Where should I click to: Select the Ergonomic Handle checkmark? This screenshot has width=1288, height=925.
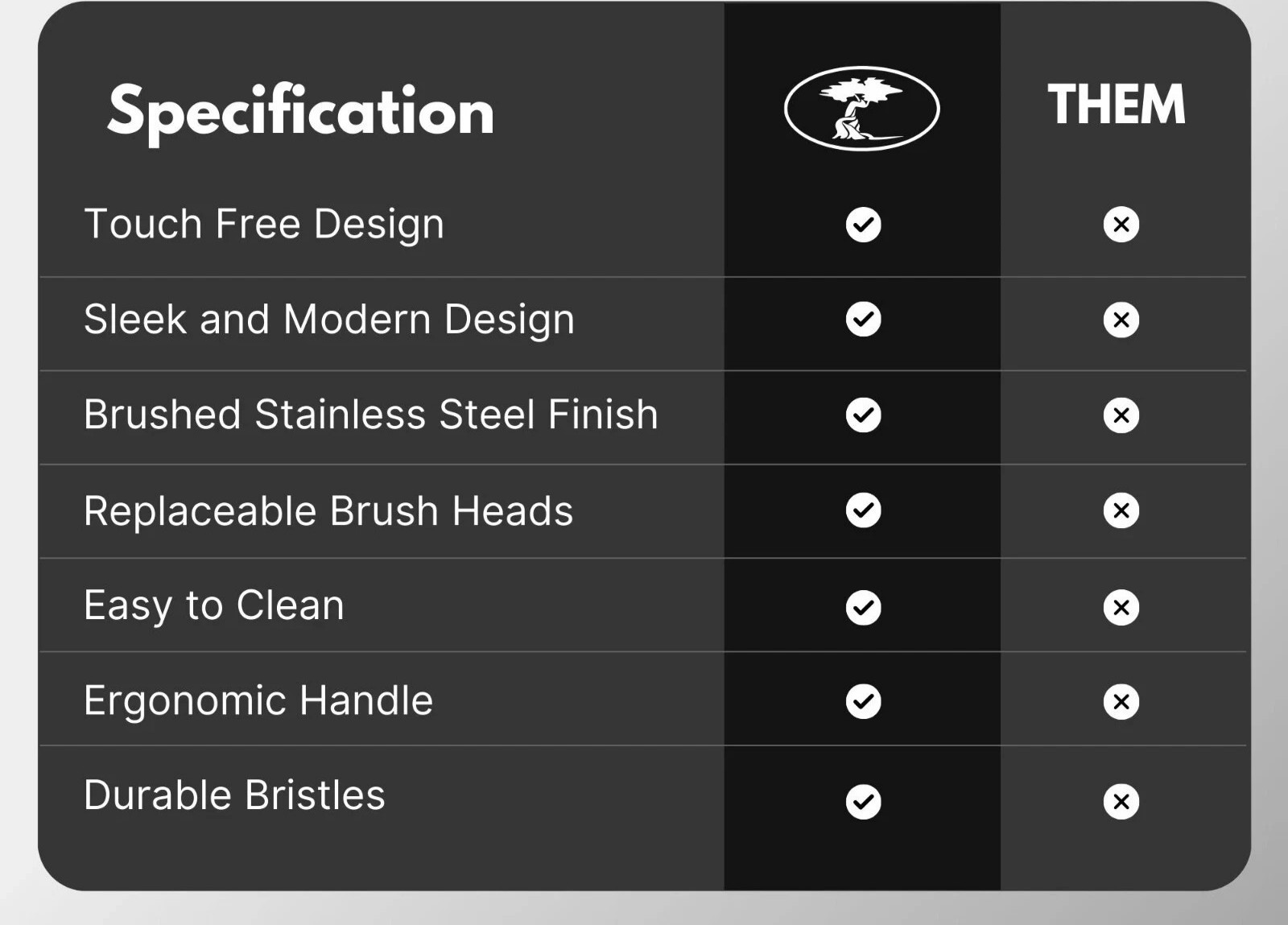(864, 701)
